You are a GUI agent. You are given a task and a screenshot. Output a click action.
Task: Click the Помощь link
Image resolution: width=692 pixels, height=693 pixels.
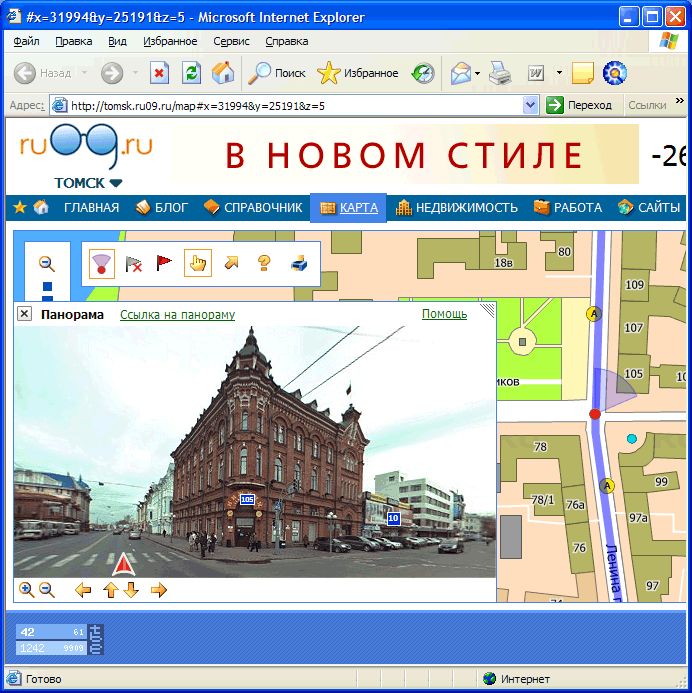444,314
